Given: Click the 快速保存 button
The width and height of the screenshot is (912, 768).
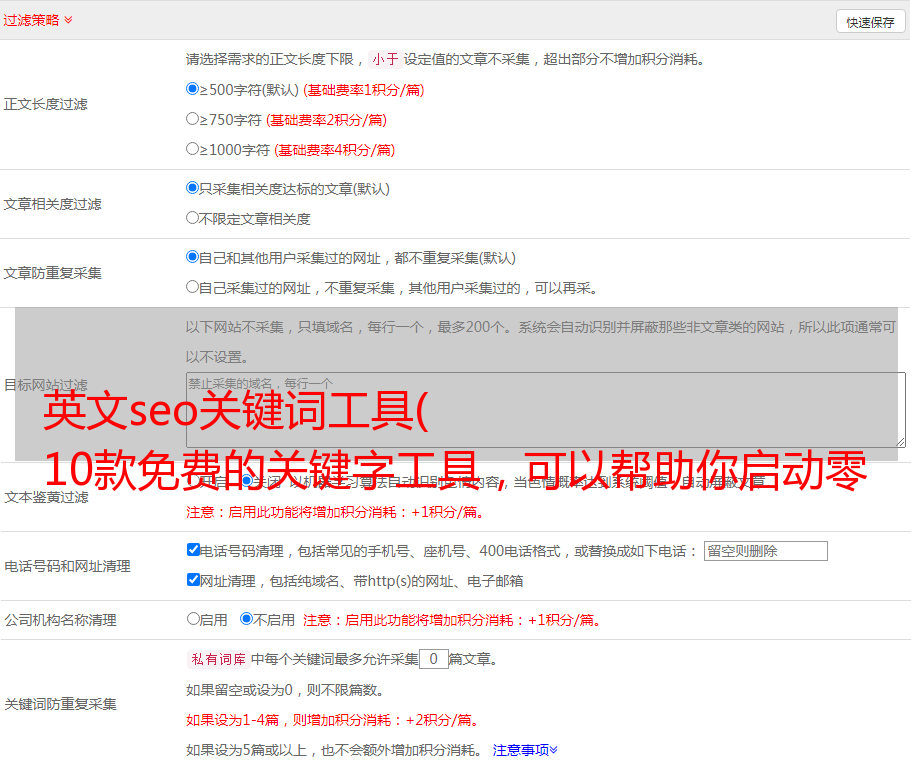Looking at the screenshot, I should click(x=870, y=22).
